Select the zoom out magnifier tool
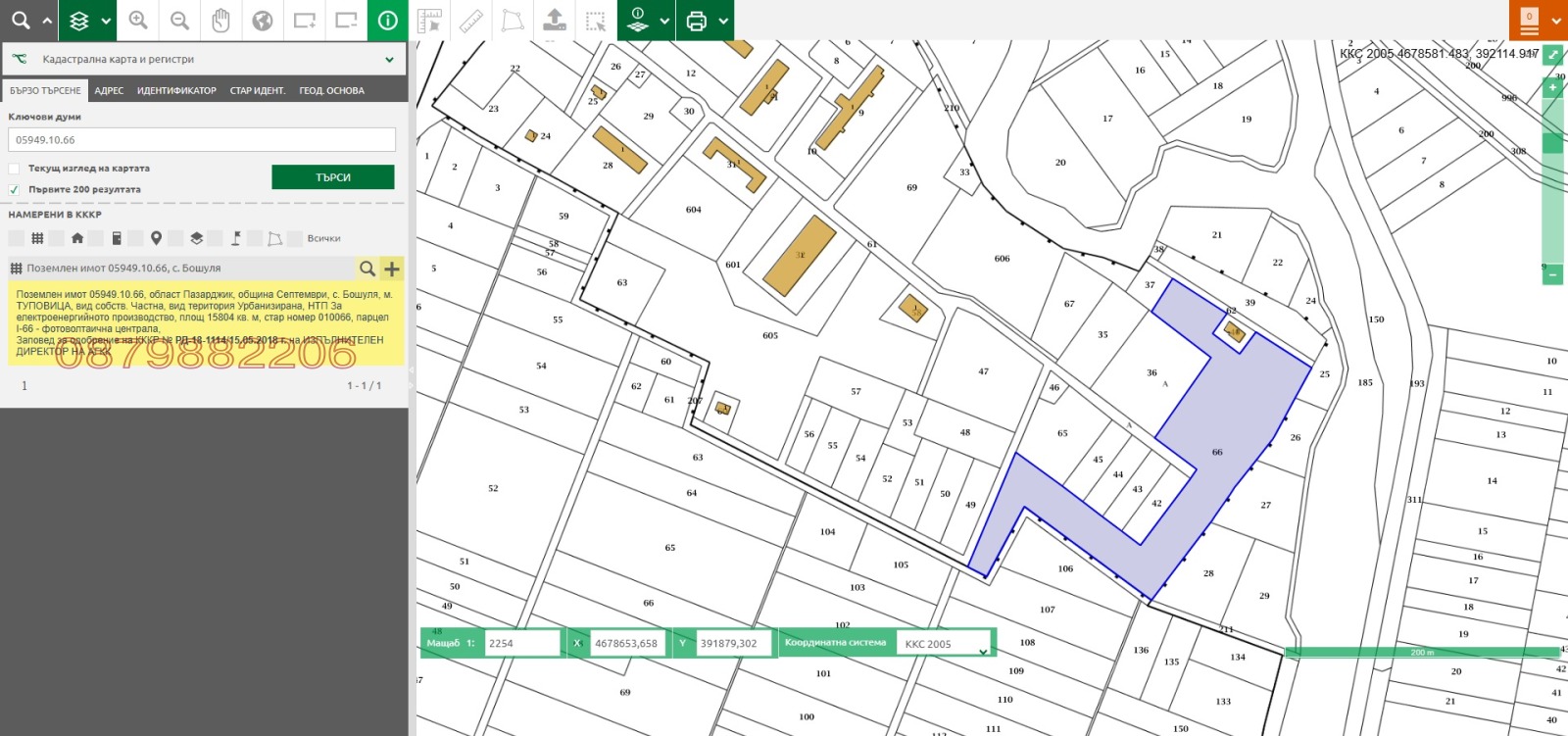 coord(179,21)
